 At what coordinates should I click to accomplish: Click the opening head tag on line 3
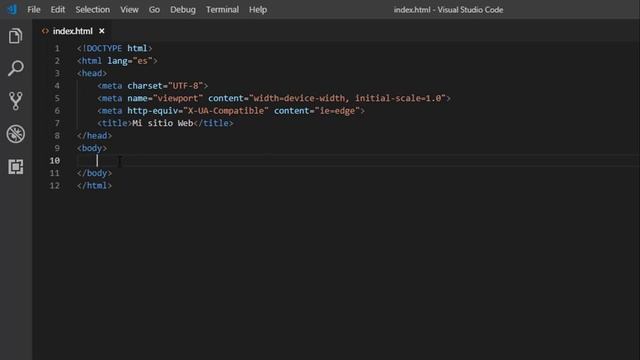pos(92,73)
